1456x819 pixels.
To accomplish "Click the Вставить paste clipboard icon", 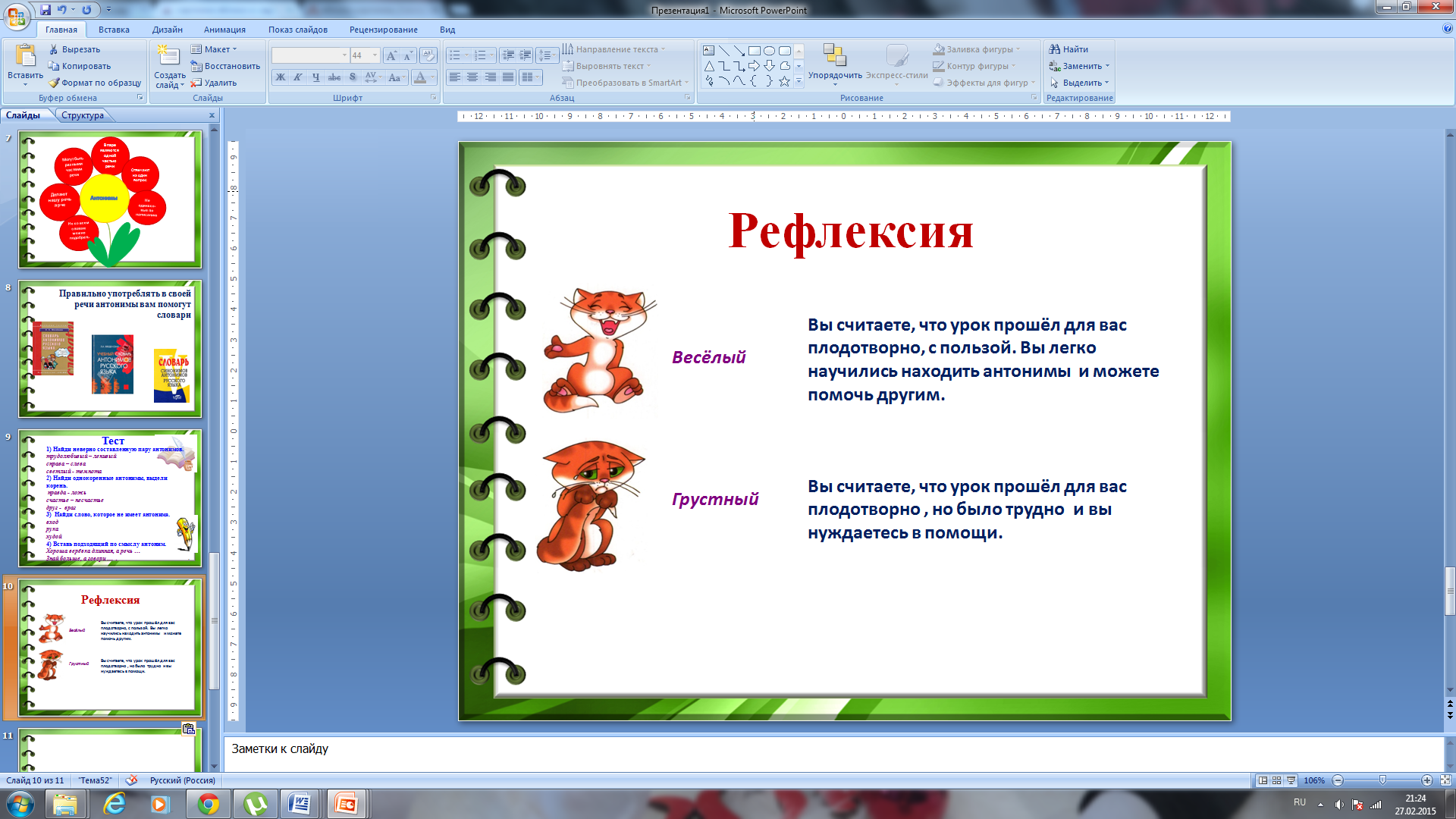I will [x=25, y=56].
